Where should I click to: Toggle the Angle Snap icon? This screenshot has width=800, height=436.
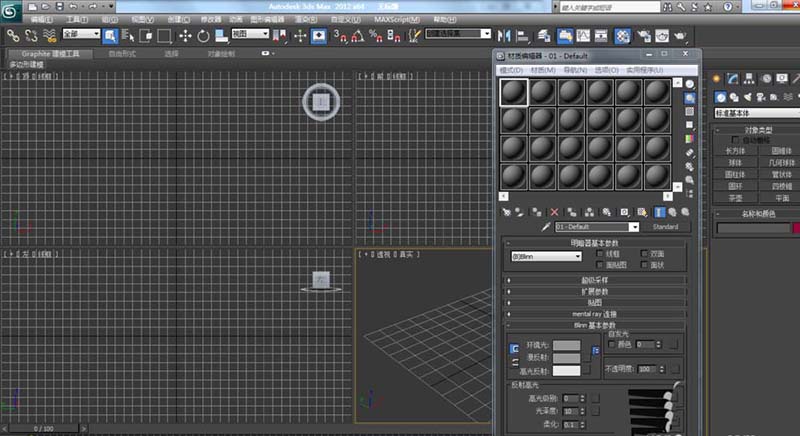(358, 36)
